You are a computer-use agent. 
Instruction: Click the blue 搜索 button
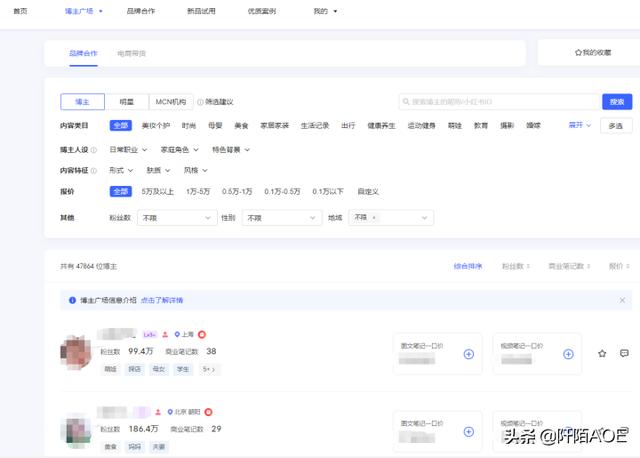coord(617,102)
